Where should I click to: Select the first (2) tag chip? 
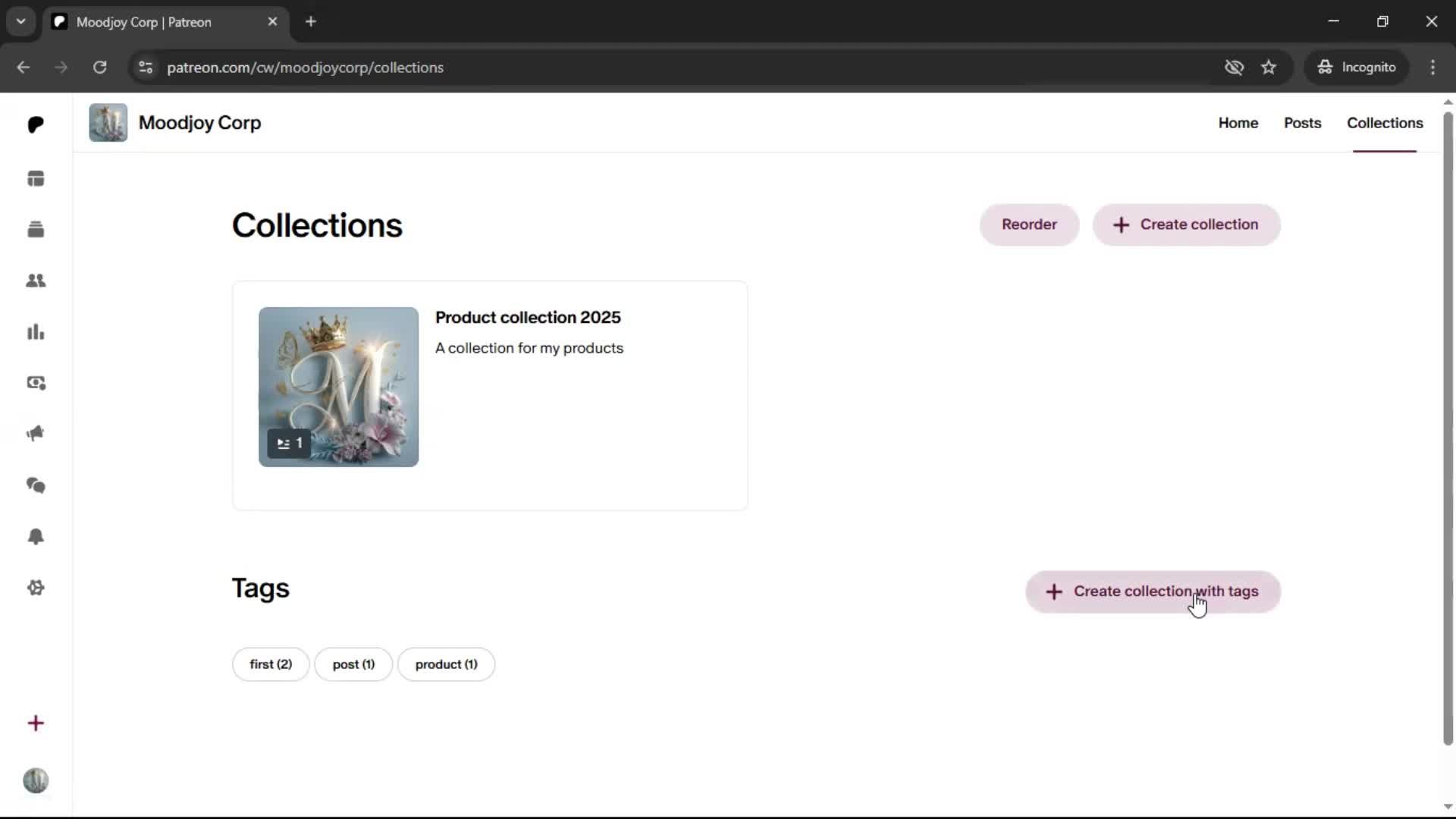271,664
